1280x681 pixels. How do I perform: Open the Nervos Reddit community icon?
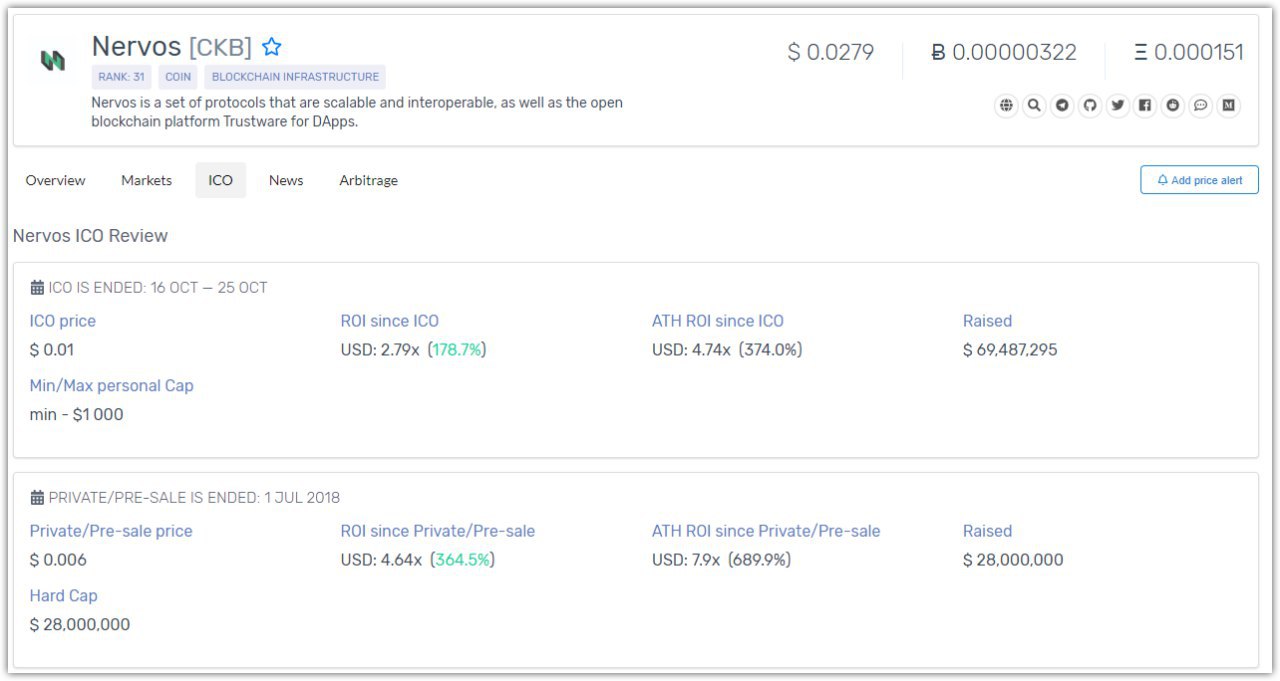point(1173,105)
